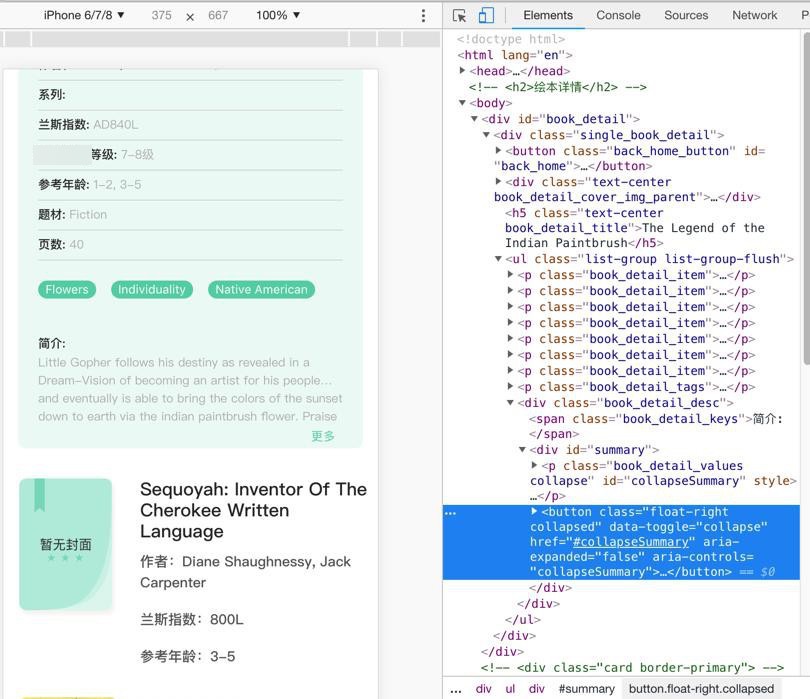Screen dimensions: 810x699
Task: Click the Individuality tag
Action: [x=151, y=289]
